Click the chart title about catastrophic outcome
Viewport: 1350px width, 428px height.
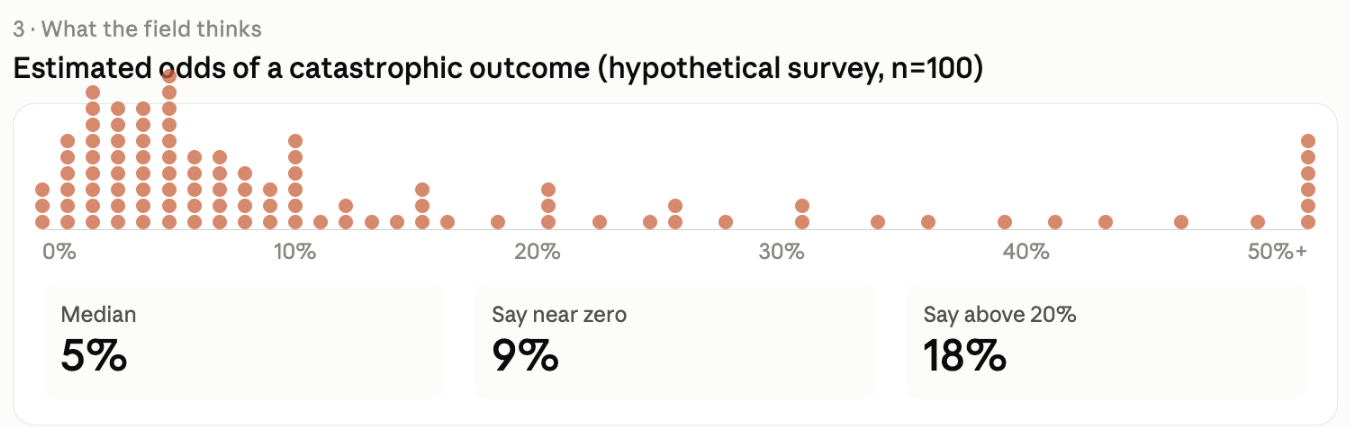[x=498, y=69]
